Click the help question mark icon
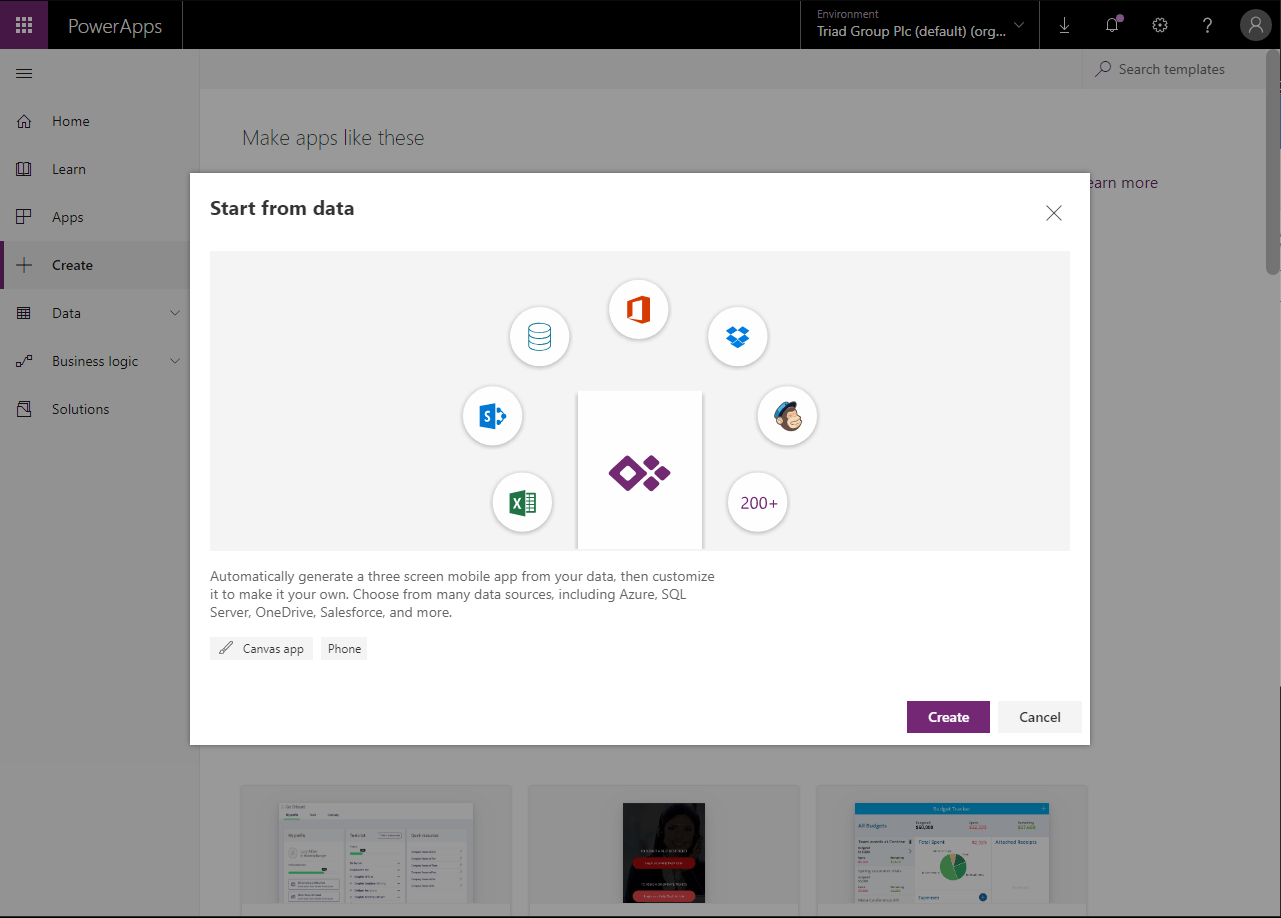Screen dimensions: 1281x918 click(x=1208, y=25)
